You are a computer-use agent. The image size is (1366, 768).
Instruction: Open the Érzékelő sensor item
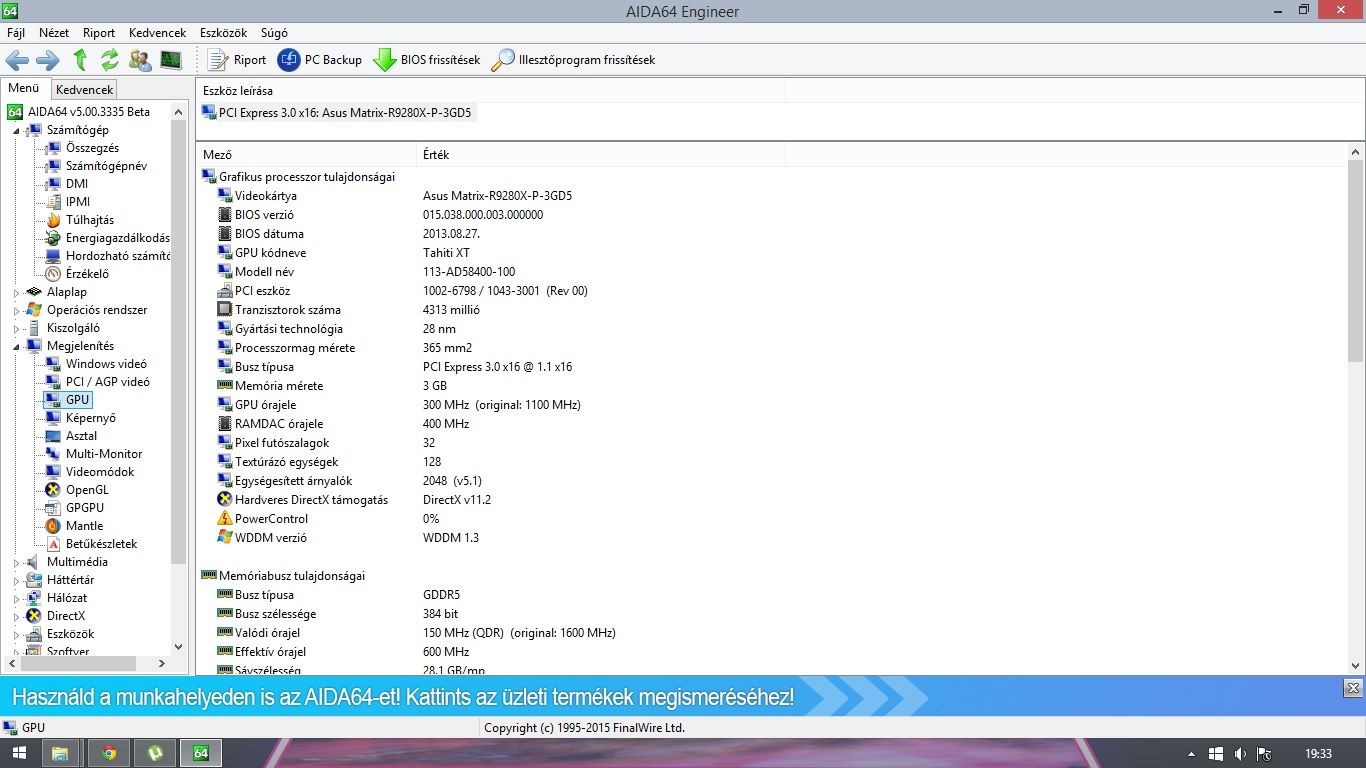pyautogui.click(x=87, y=274)
